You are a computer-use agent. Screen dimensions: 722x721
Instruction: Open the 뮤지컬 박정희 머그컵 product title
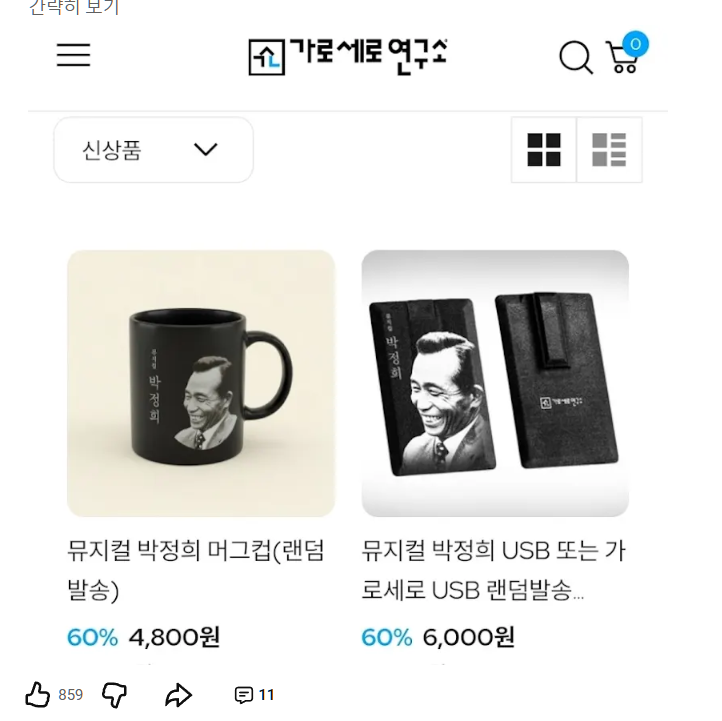point(196,569)
